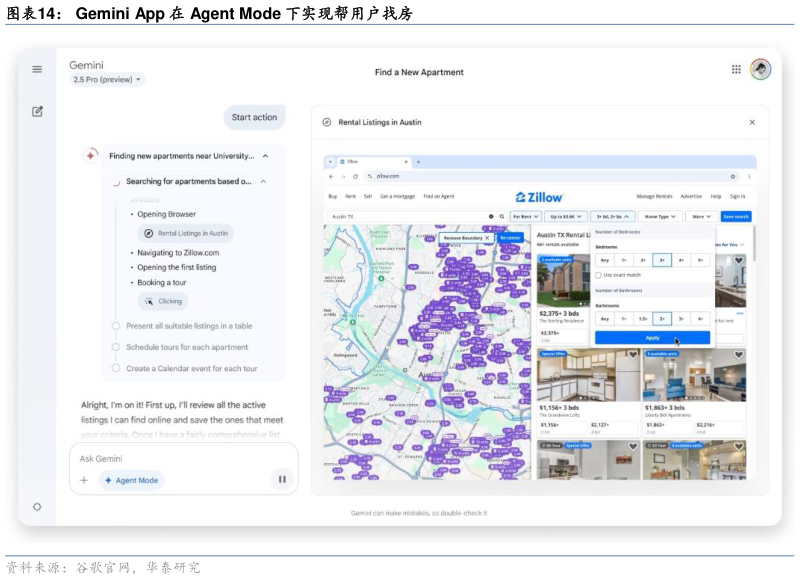
Task: Select 3+ Bathrooms option
Action: pyautogui.click(x=681, y=319)
